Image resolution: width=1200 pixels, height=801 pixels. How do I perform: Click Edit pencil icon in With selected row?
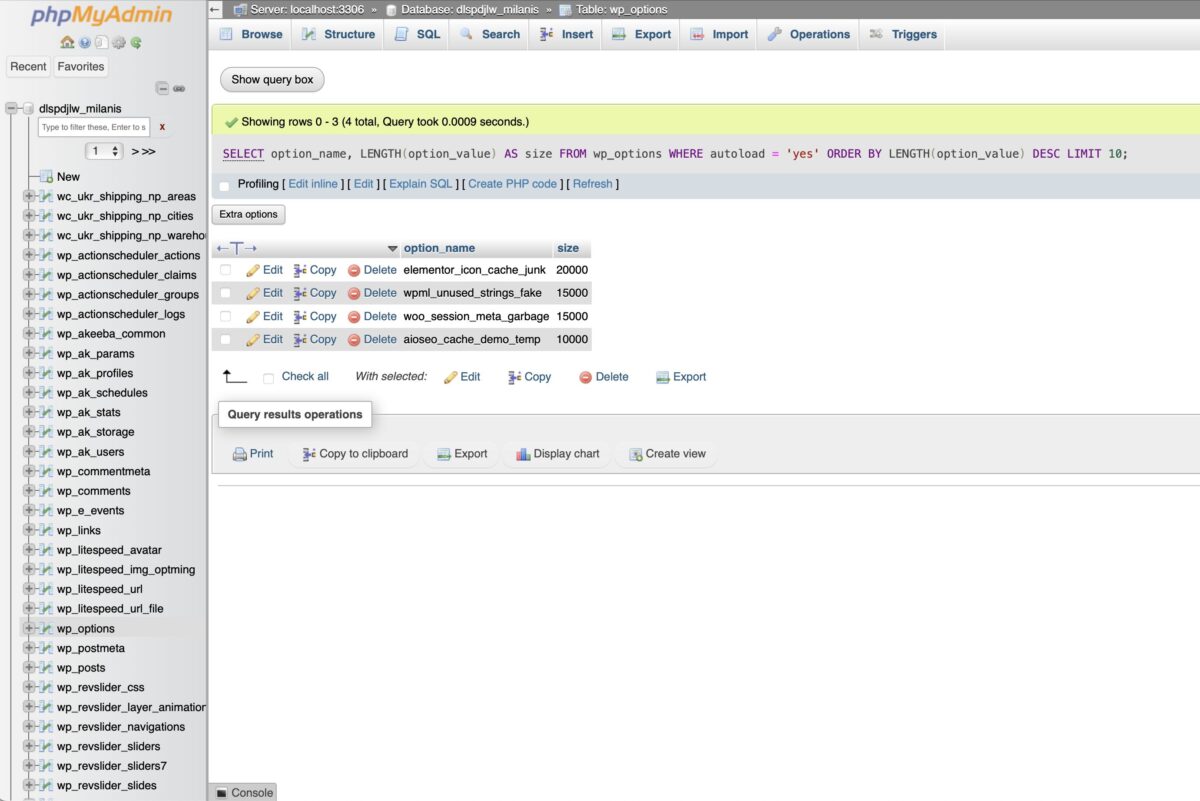coord(450,377)
